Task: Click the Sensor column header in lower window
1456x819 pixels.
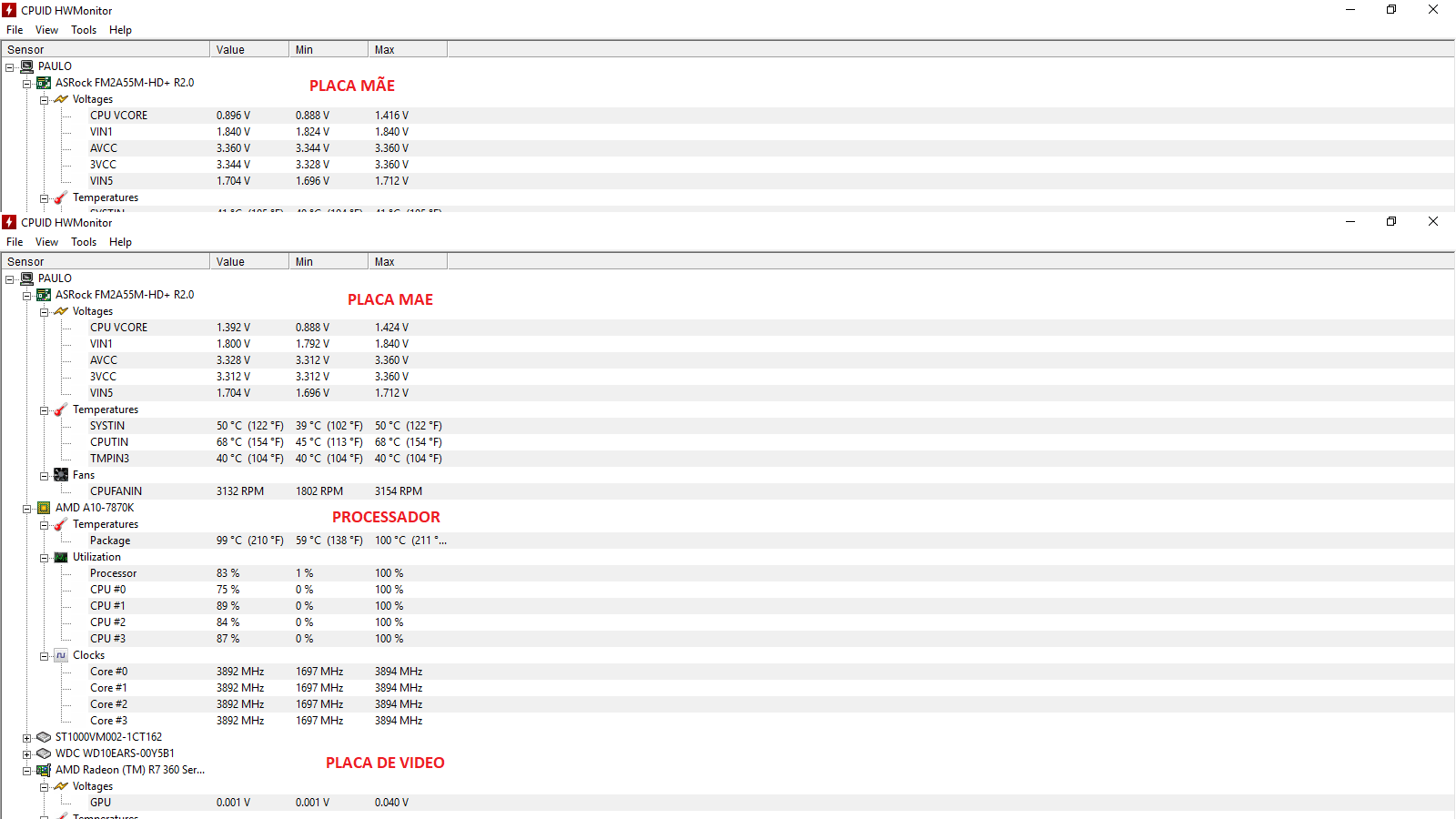Action: [106, 262]
